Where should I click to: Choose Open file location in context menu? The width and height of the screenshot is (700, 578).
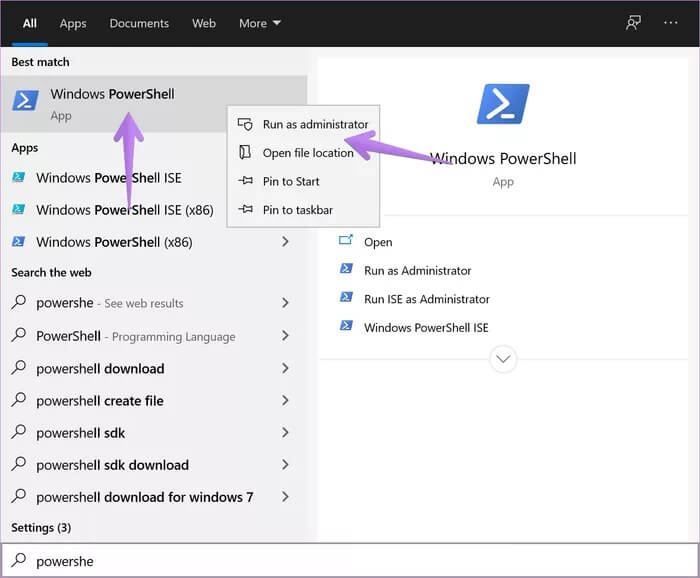pyautogui.click(x=304, y=153)
